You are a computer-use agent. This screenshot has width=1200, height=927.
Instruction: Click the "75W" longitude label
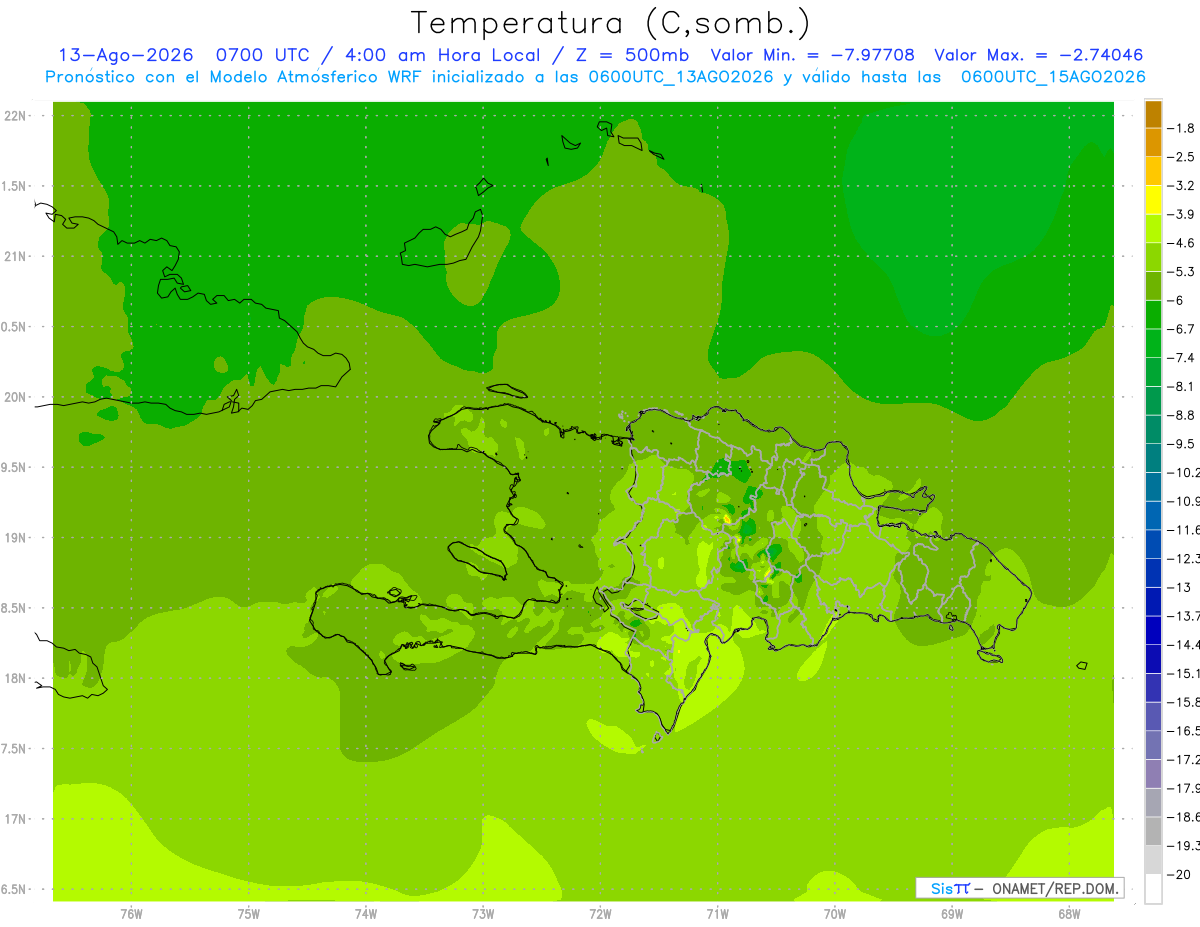point(248,914)
